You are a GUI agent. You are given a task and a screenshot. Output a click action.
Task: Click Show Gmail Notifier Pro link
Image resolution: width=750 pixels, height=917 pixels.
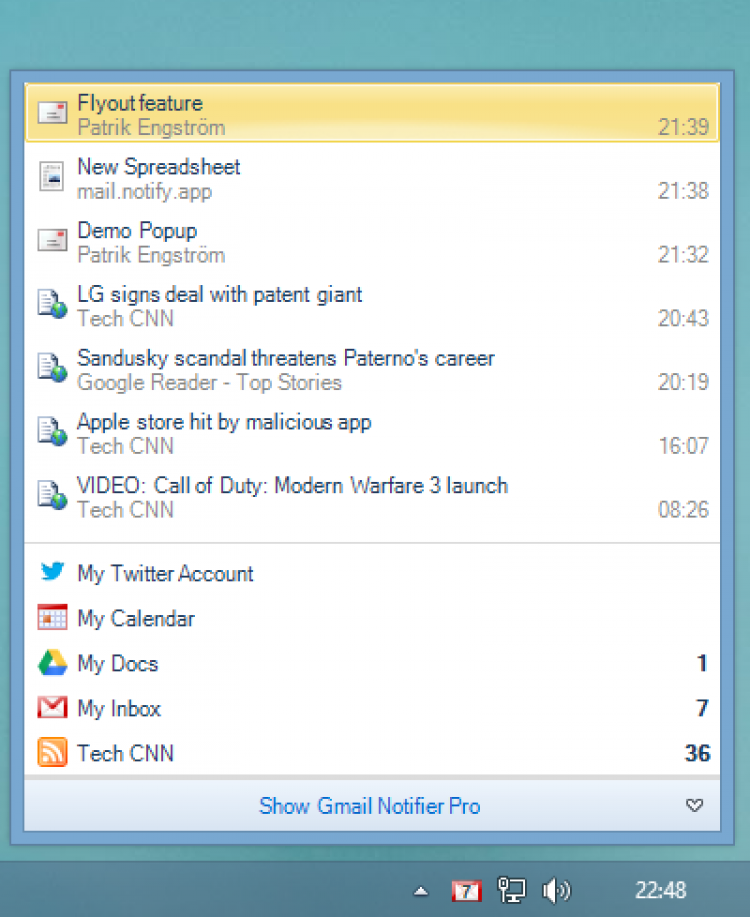pos(369,806)
